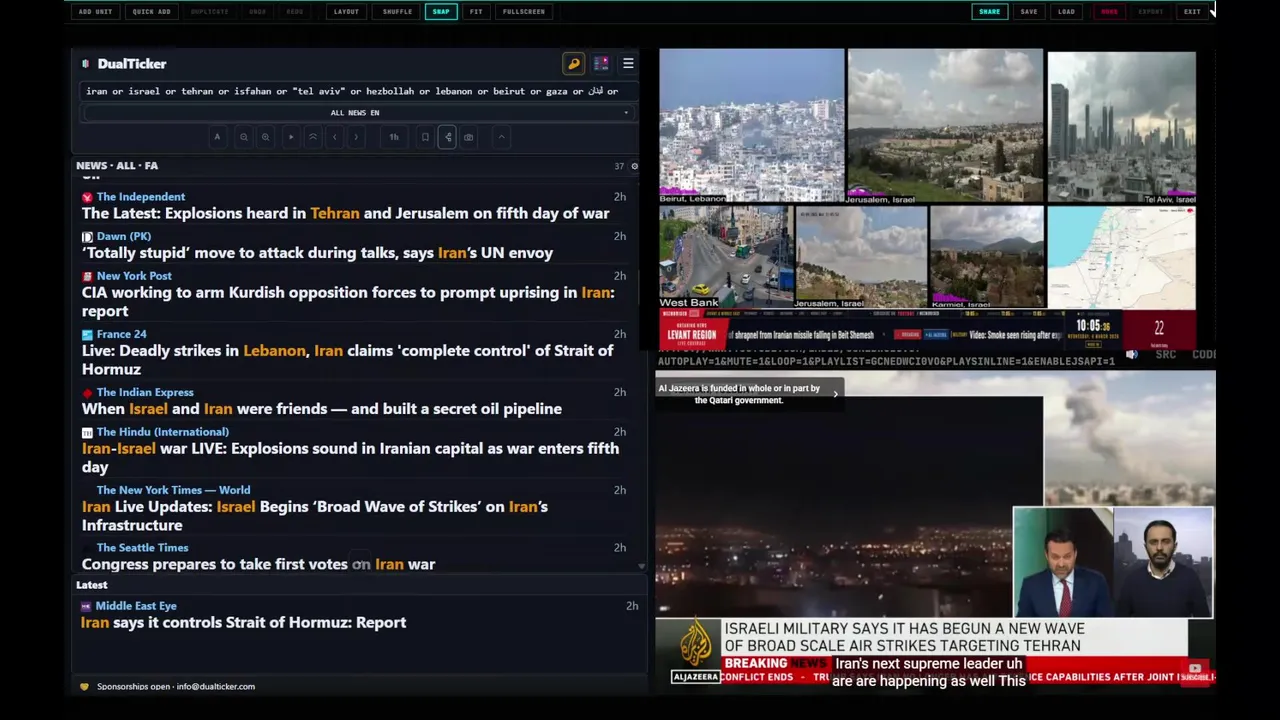Click the LOAD button
The image size is (1280, 720).
[x=1067, y=11]
